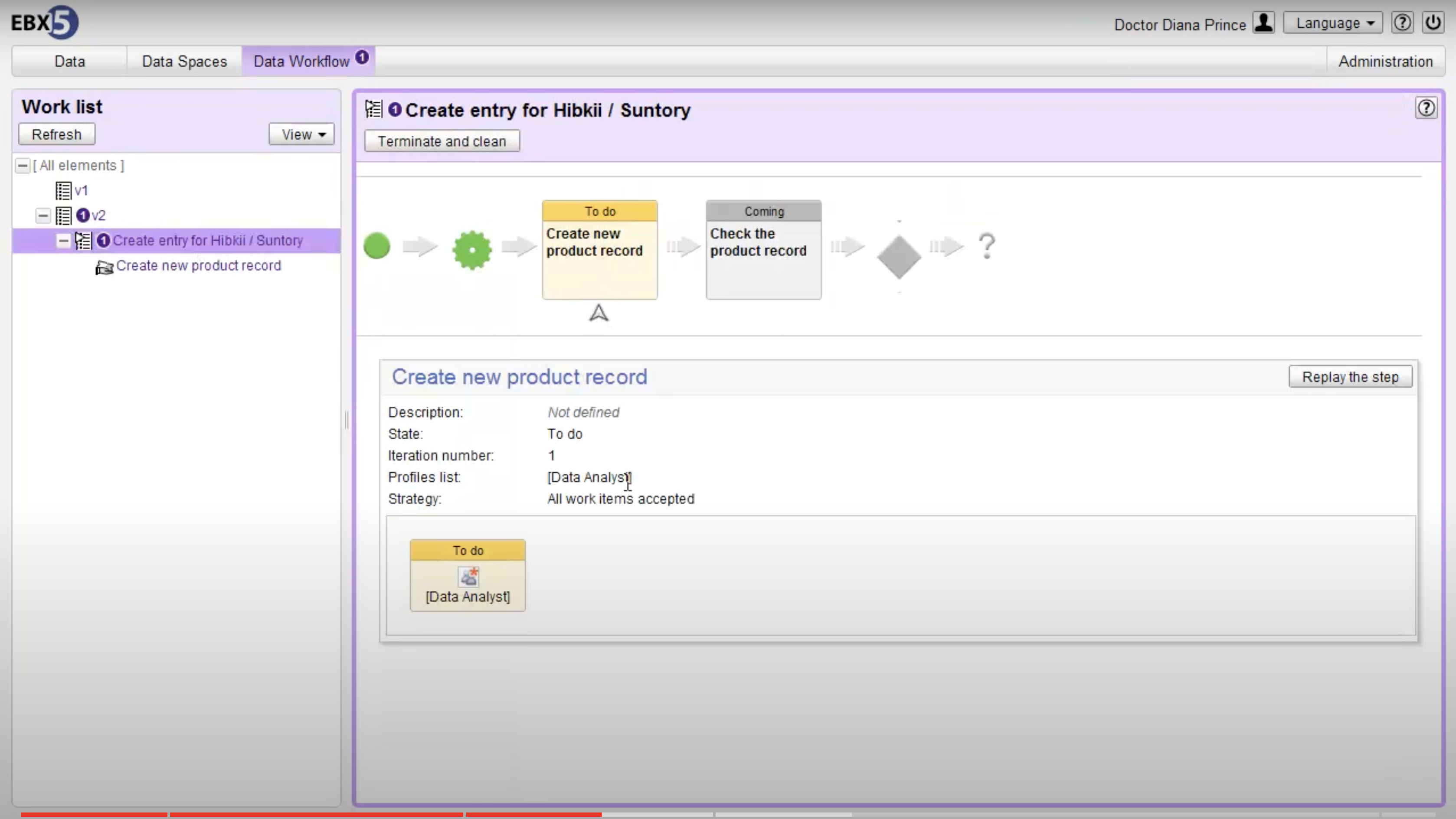
Task: Click the Create new product record section heading
Action: tap(520, 377)
